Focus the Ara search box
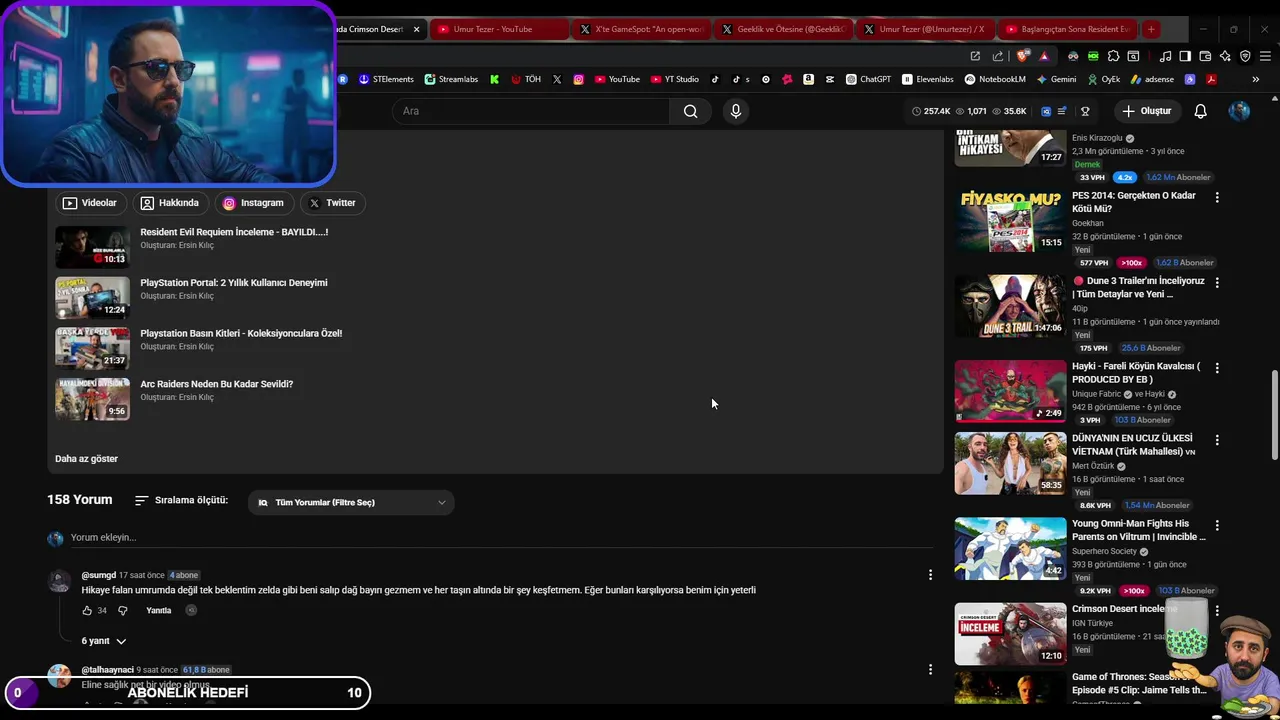This screenshot has width=1280, height=720. coord(530,111)
